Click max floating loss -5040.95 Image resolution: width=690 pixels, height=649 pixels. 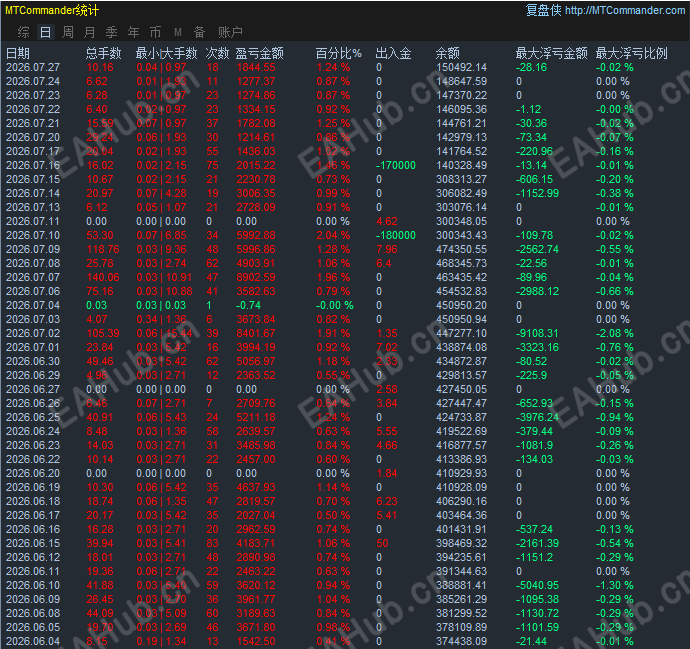coord(537,586)
